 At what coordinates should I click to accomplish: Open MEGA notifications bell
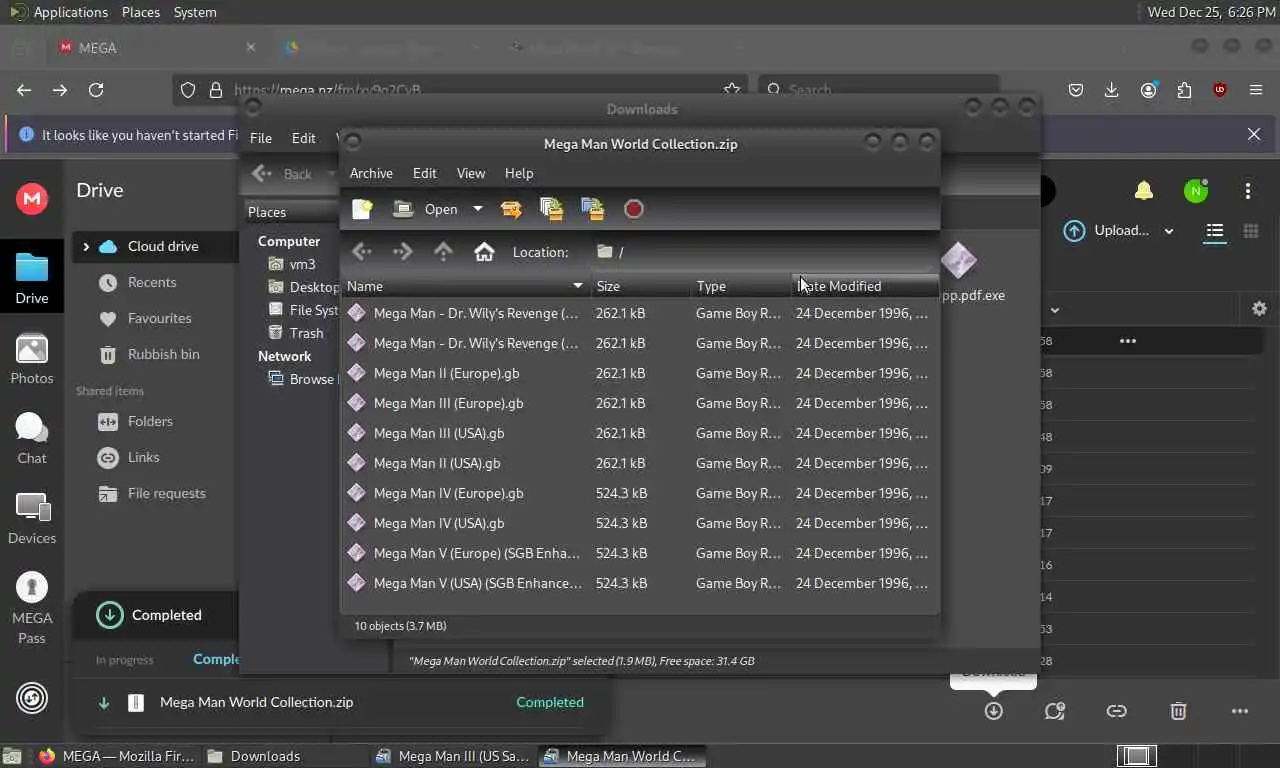1144,190
